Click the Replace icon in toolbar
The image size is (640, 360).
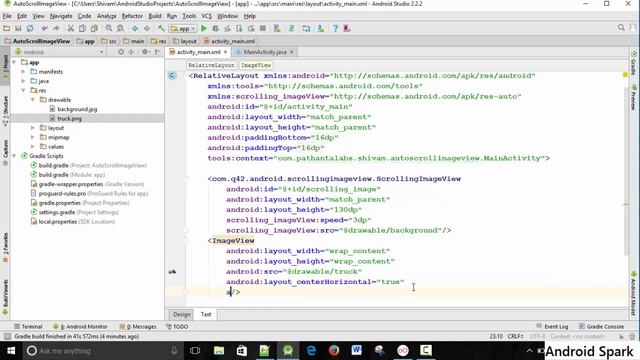coord(120,29)
